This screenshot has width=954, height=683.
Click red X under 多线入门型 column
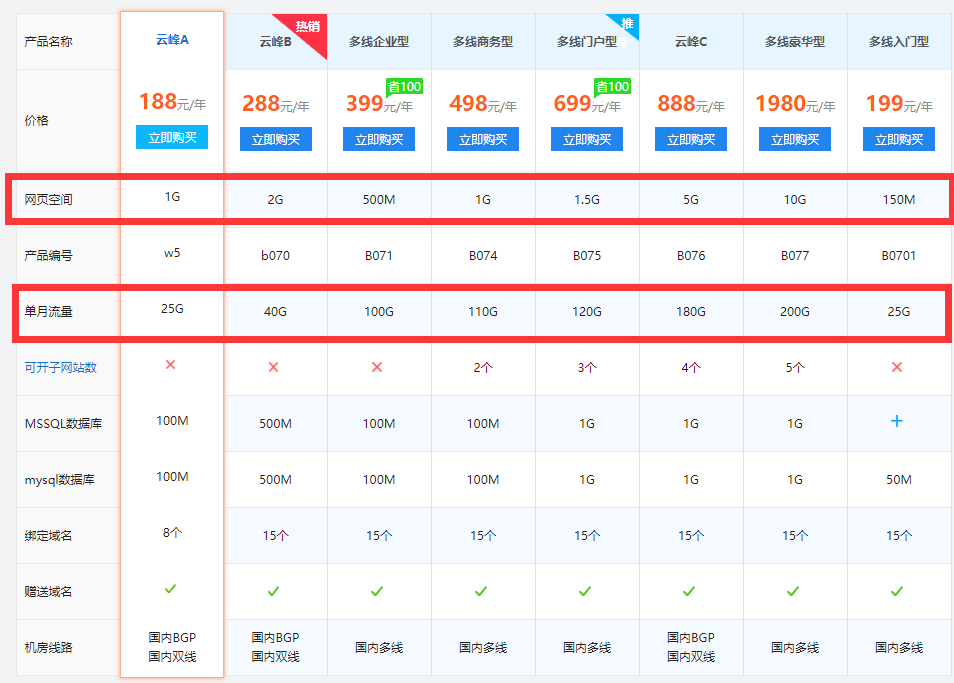point(897,367)
